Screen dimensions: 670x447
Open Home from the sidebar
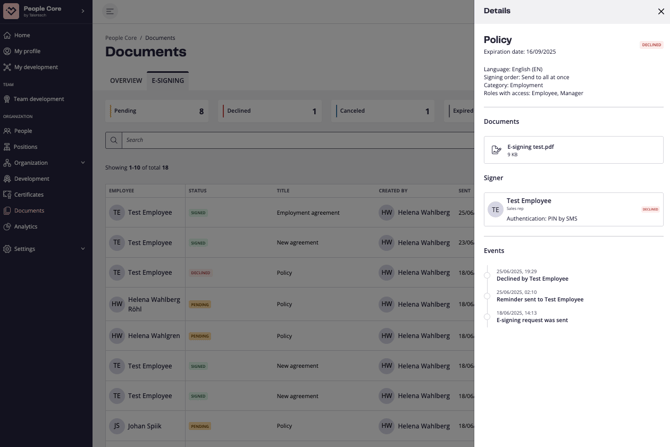coord(22,35)
